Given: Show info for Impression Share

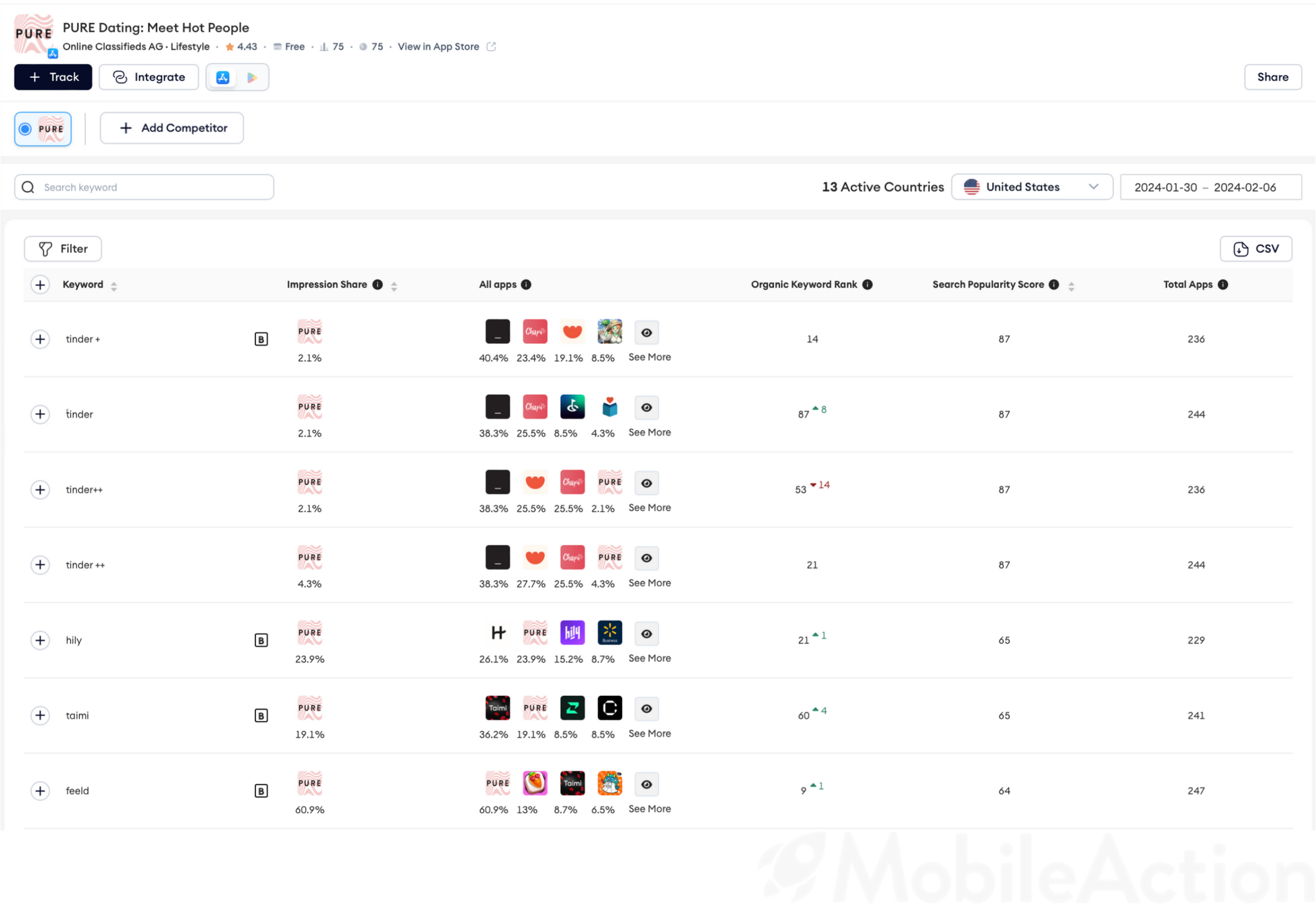Looking at the screenshot, I should pos(377,285).
